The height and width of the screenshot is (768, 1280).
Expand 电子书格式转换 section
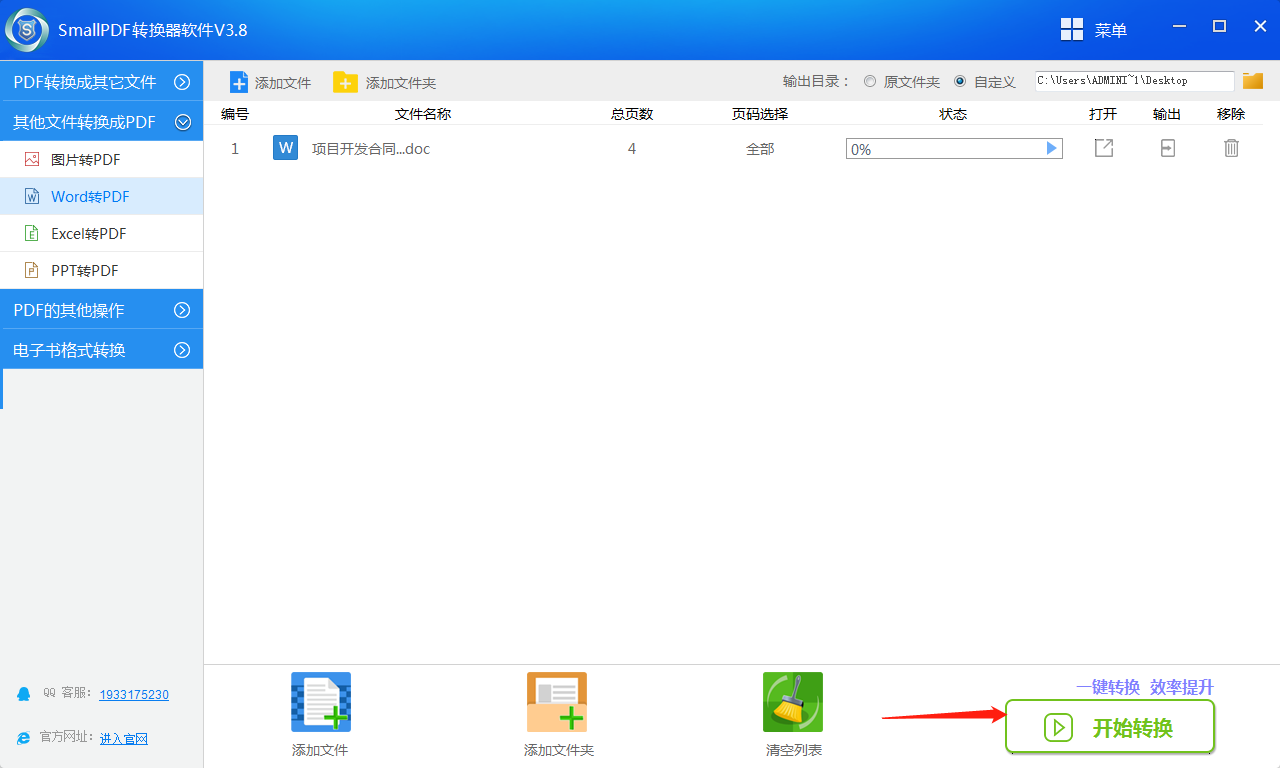(x=101, y=350)
